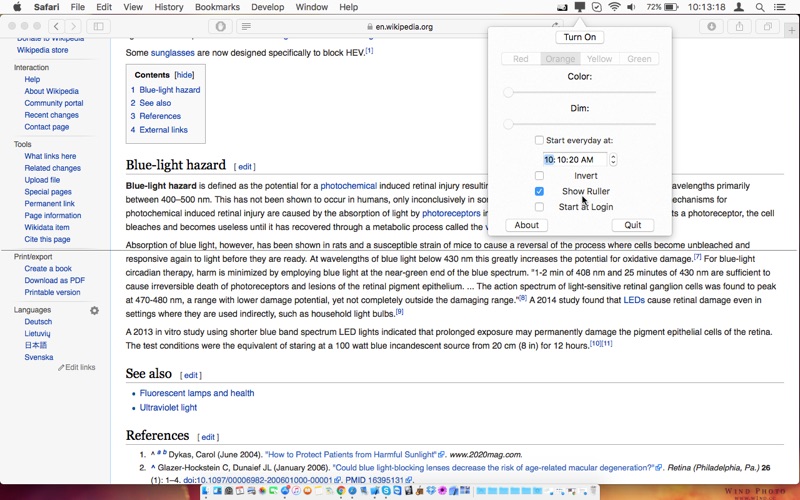The height and width of the screenshot is (500, 800).
Task: Go back with Safari's back arrow
Action: (x=56, y=26)
